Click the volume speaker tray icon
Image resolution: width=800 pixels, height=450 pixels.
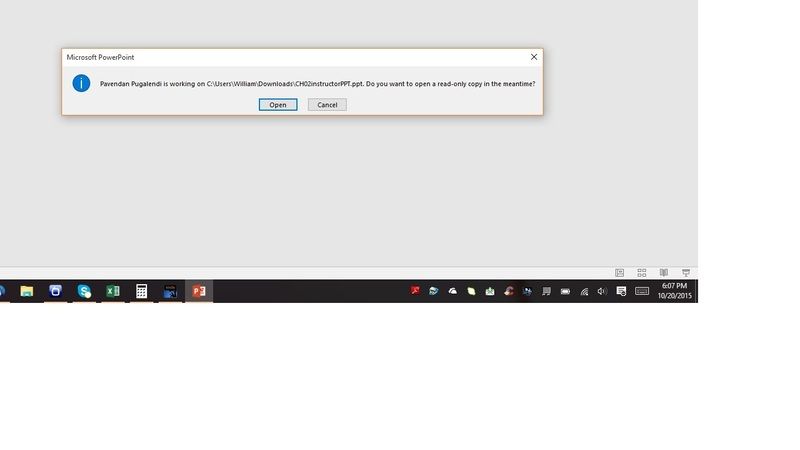pyautogui.click(x=602, y=291)
